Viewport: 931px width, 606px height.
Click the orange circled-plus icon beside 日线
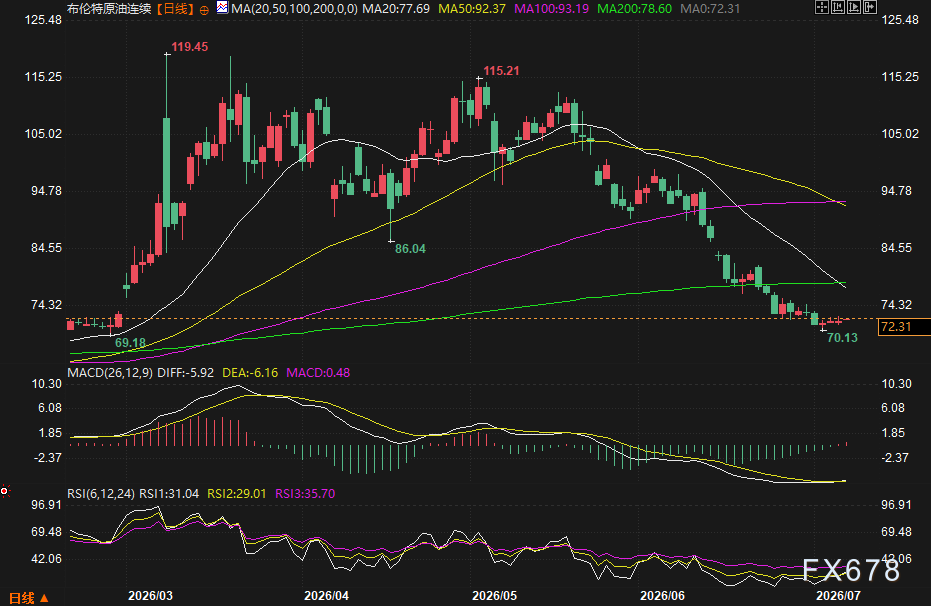pos(204,9)
